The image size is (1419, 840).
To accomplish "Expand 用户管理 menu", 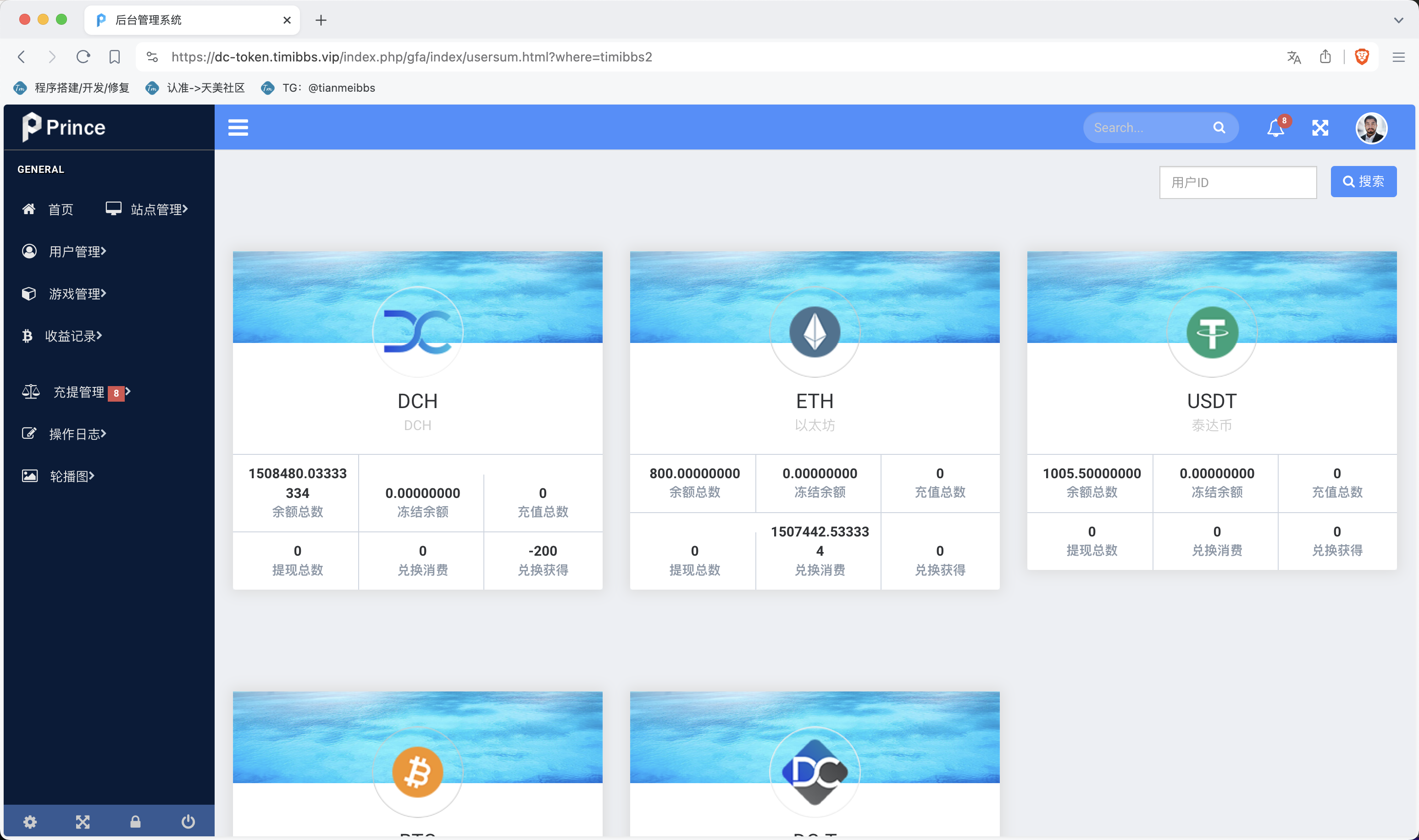I will (x=64, y=251).
